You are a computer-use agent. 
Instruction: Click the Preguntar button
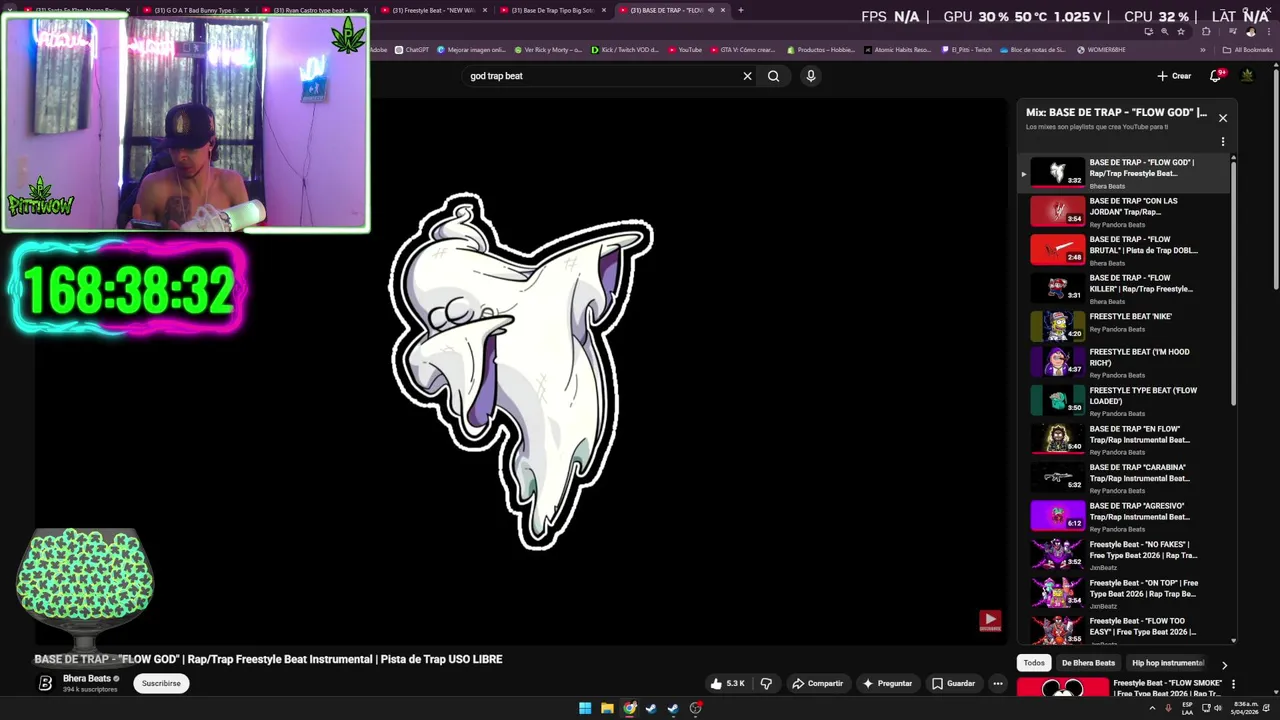pos(887,684)
